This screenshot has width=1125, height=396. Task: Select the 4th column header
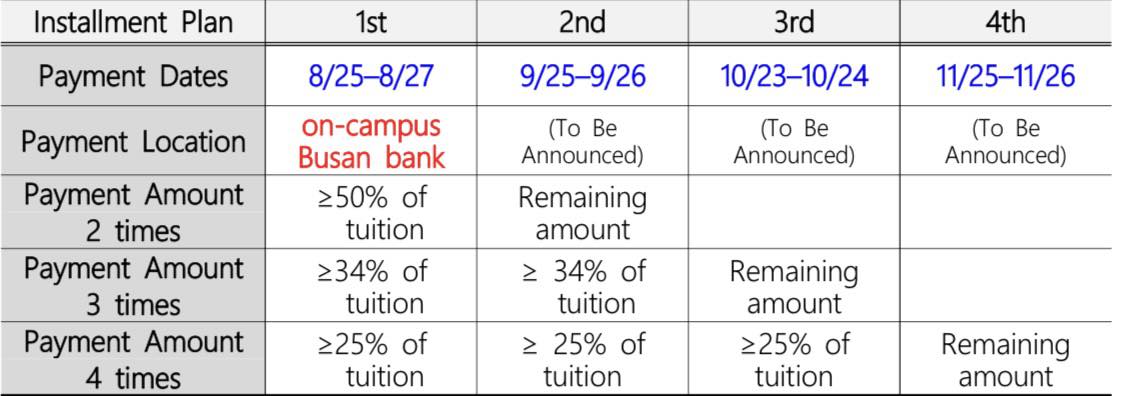click(1005, 22)
